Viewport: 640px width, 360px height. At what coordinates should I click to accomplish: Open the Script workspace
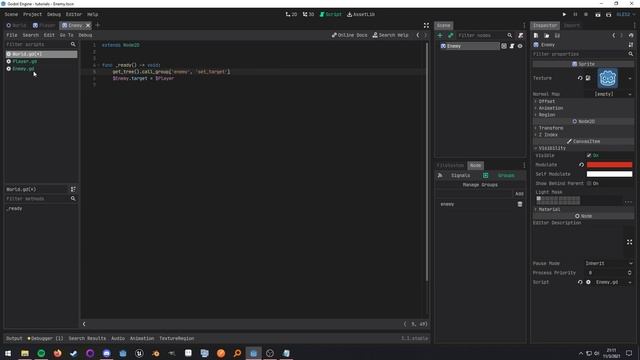331,14
